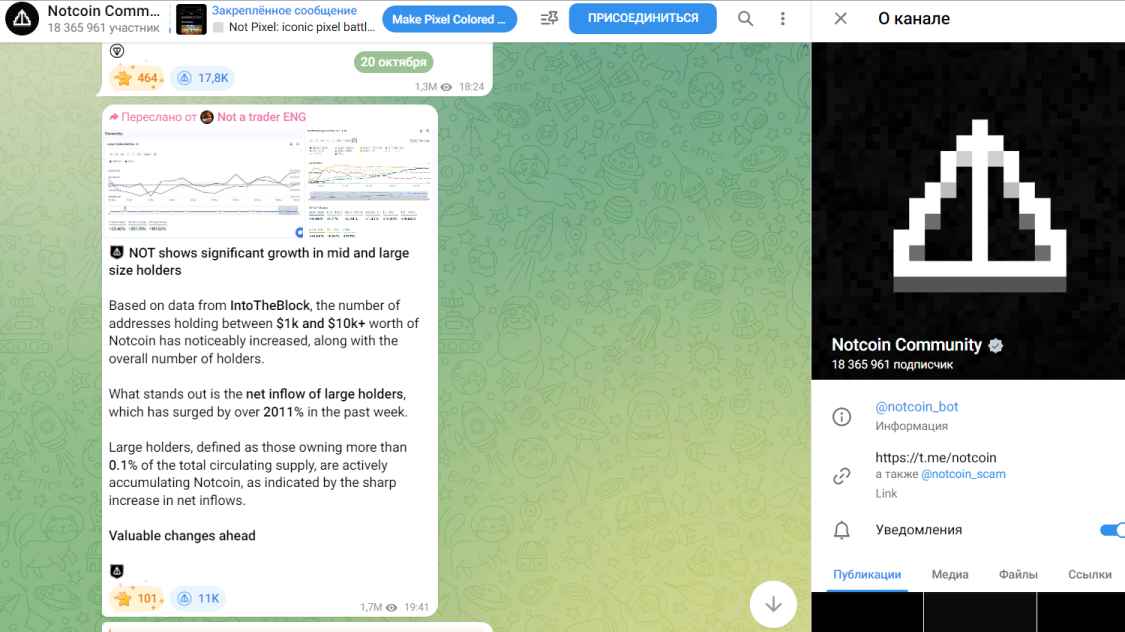Switch to the Медиа tab
This screenshot has height=632, width=1125.
click(x=950, y=575)
